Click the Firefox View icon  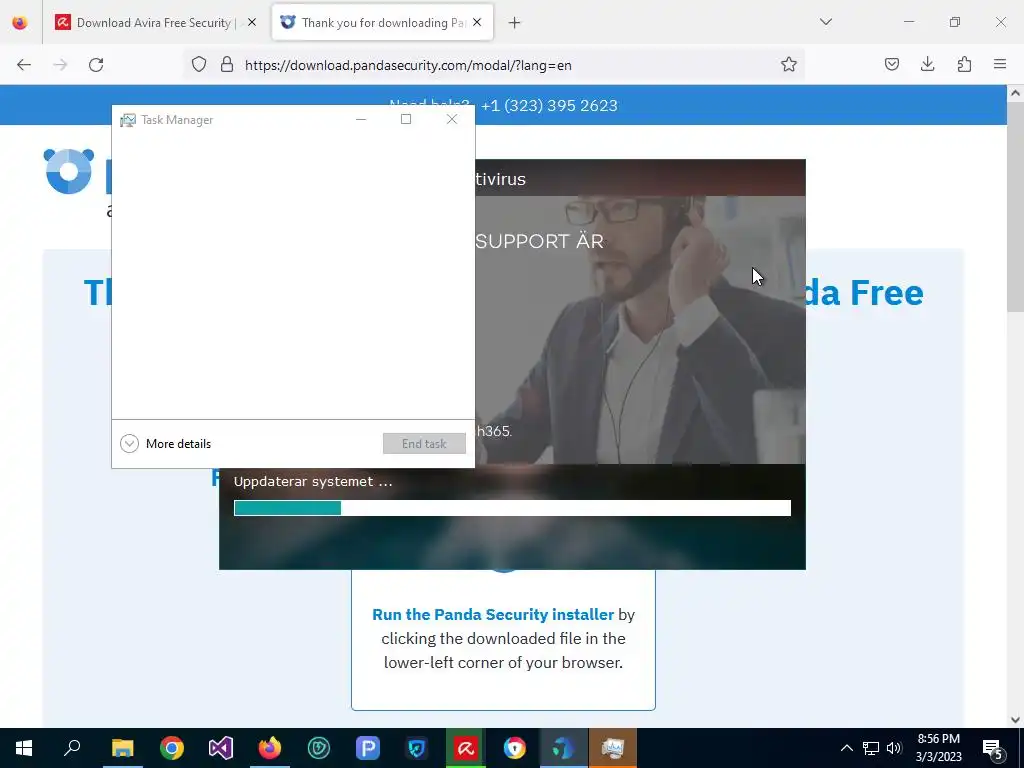pos(20,23)
